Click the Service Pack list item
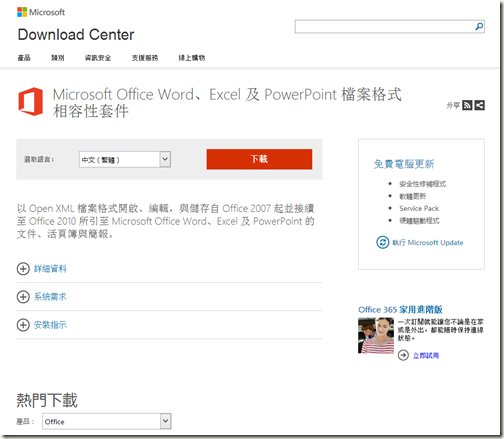The image size is (504, 439). pos(419,209)
